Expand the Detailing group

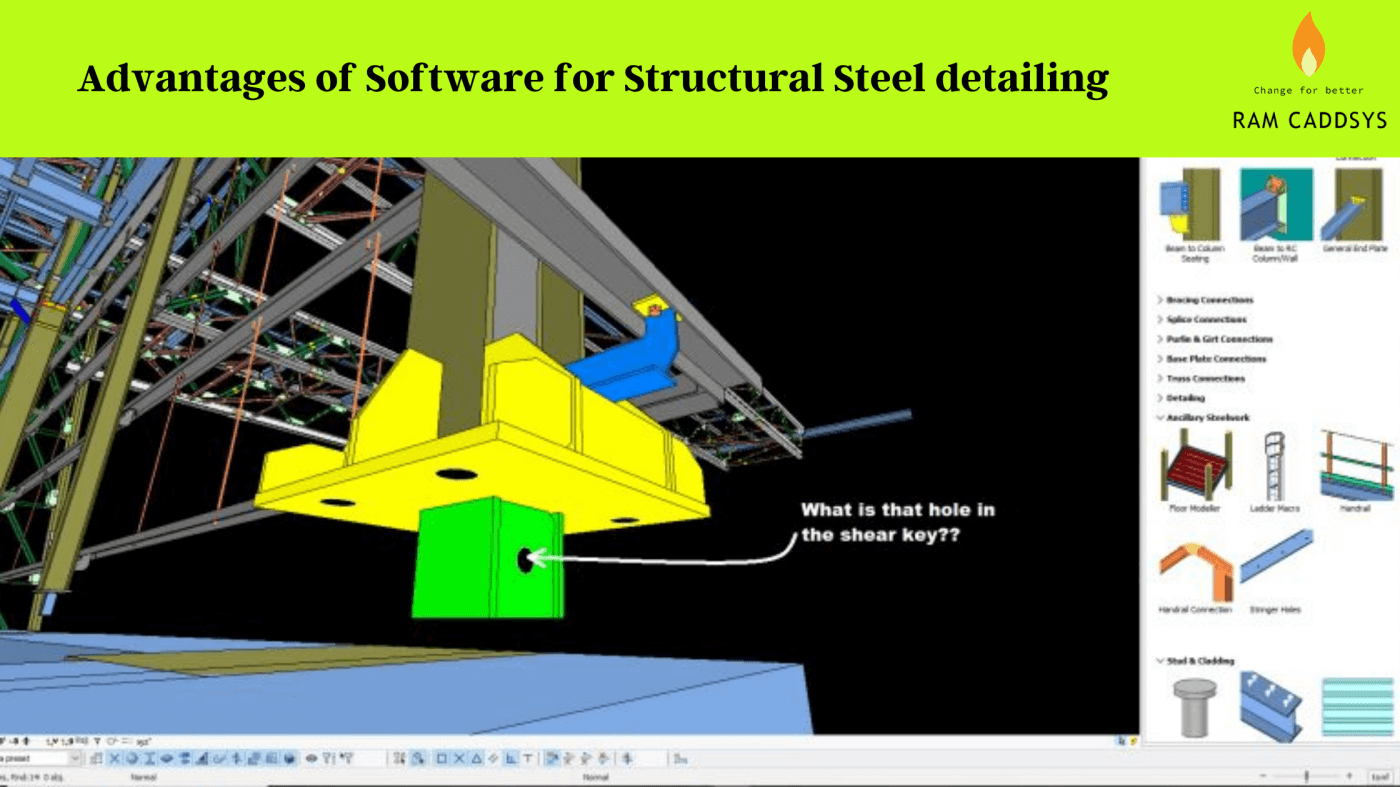(1182, 398)
